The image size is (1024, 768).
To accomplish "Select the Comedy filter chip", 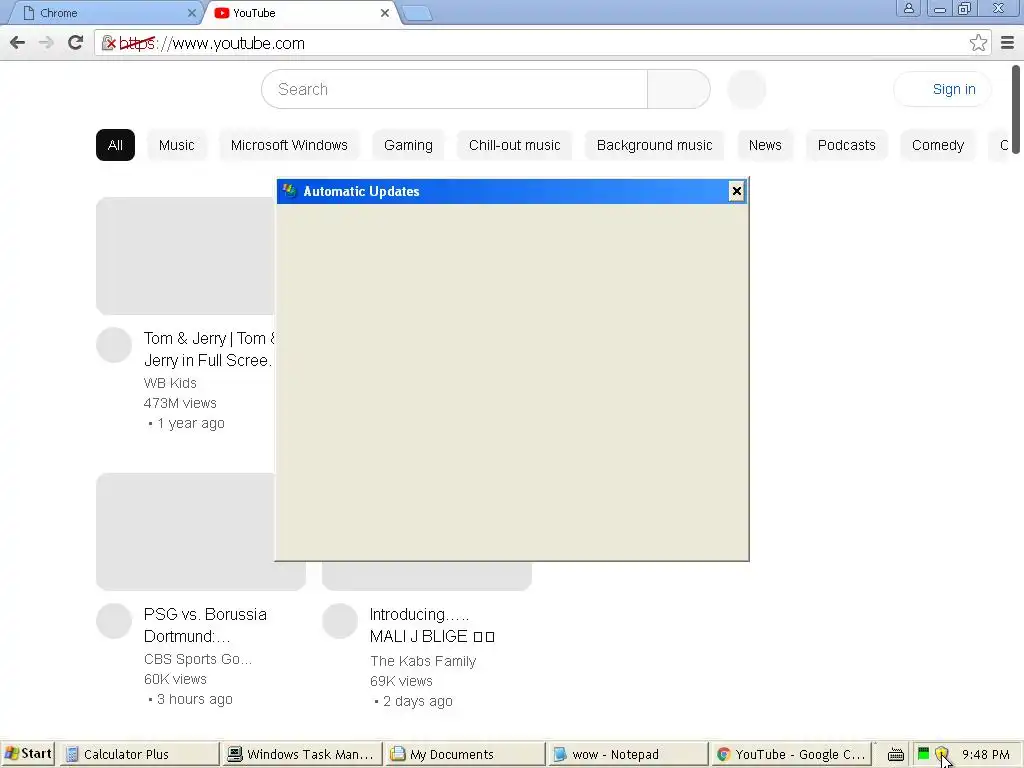I will (938, 145).
